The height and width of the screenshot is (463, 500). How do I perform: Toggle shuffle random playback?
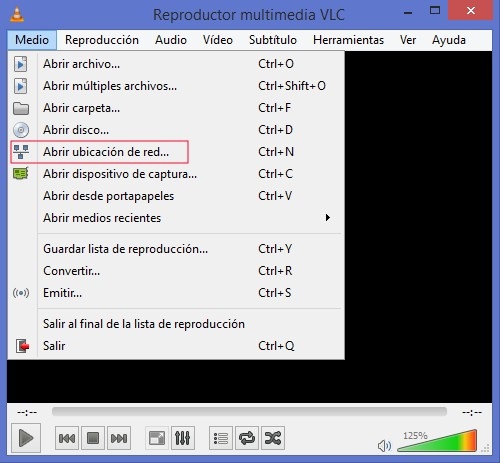273,438
